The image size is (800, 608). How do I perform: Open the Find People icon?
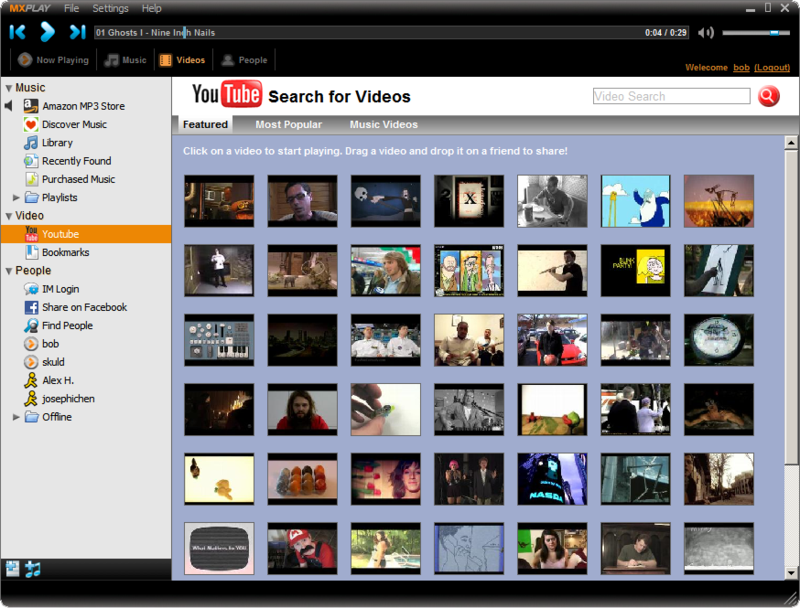[31, 325]
